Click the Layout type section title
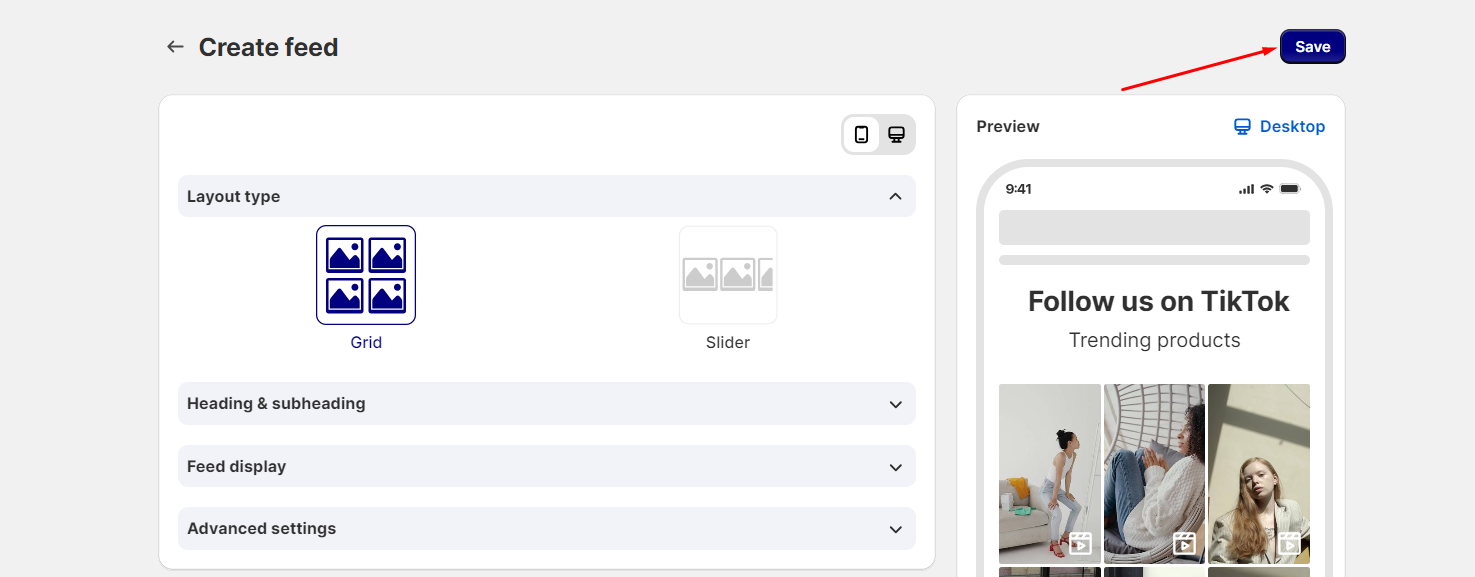Screen dimensions: 1475x577 coord(233,197)
